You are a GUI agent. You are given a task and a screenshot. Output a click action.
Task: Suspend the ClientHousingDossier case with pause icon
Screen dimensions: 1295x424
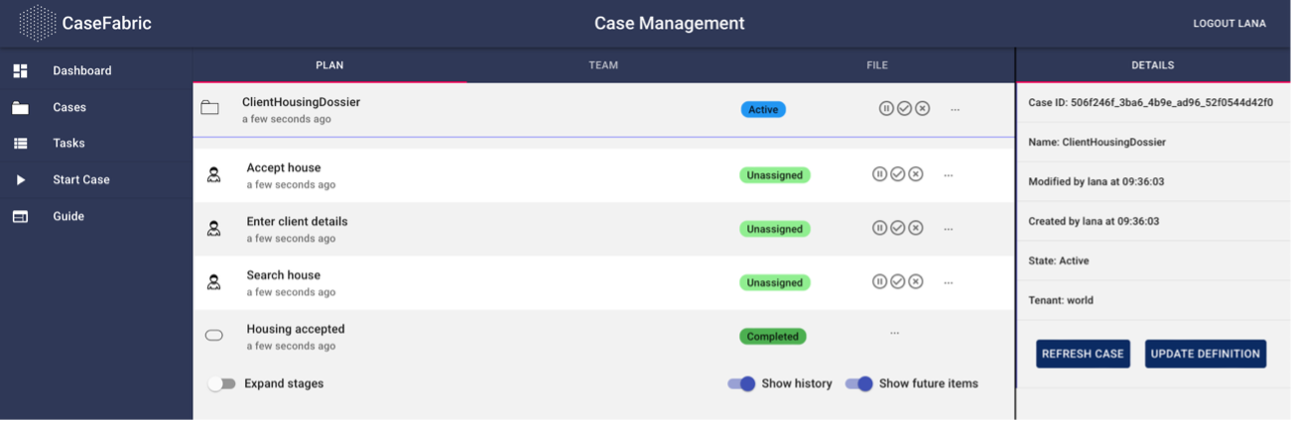point(886,109)
